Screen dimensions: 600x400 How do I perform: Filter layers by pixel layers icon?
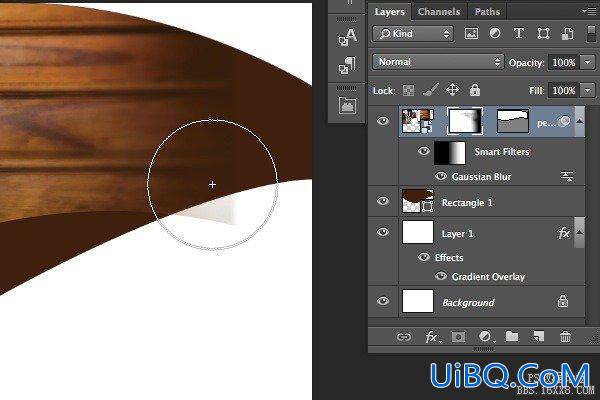(x=471, y=34)
